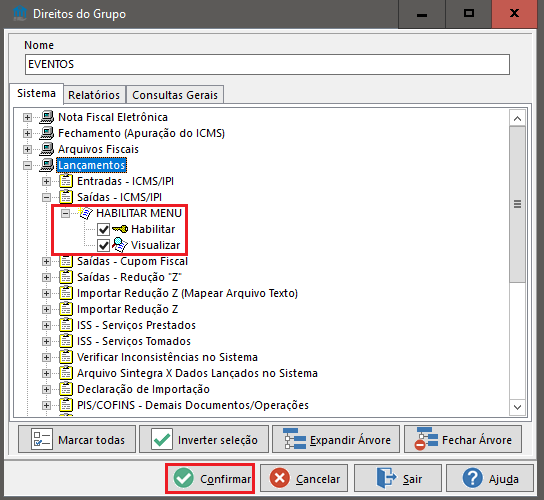Viewport: 544px width, 500px height.
Task: Click the Marcar todas button
Action: (77, 439)
